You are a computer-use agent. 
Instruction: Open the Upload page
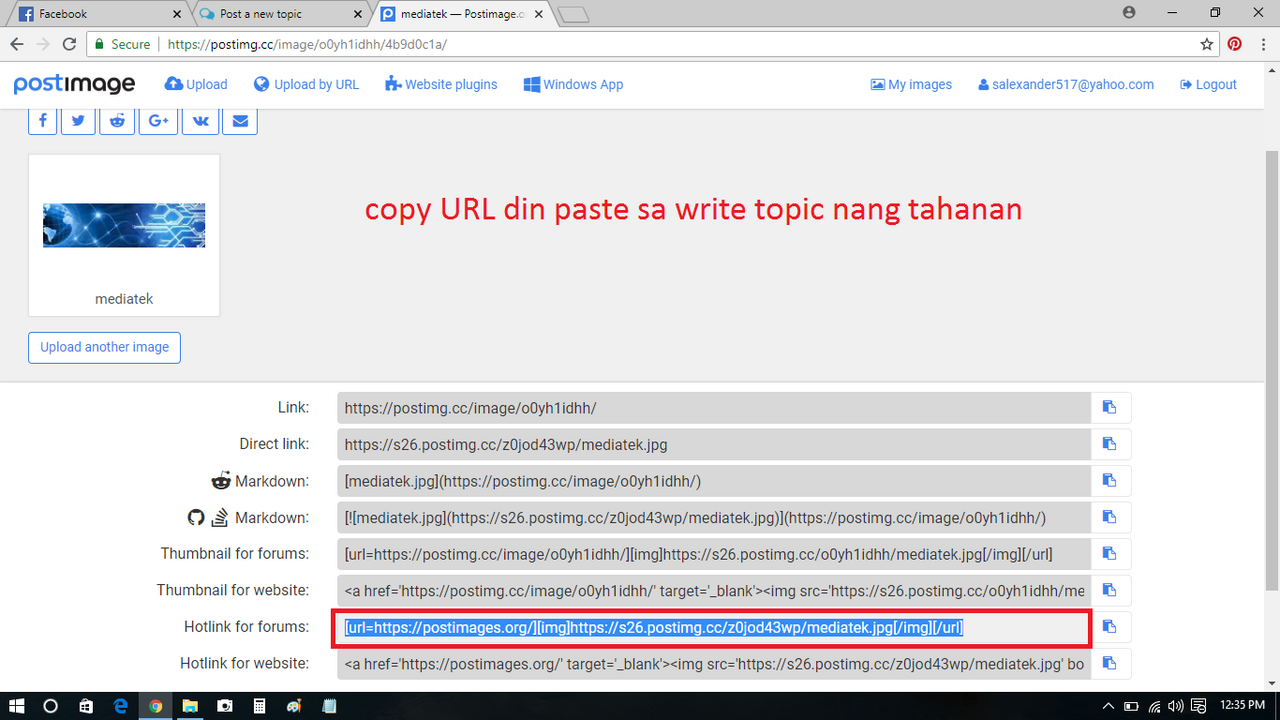click(x=196, y=84)
